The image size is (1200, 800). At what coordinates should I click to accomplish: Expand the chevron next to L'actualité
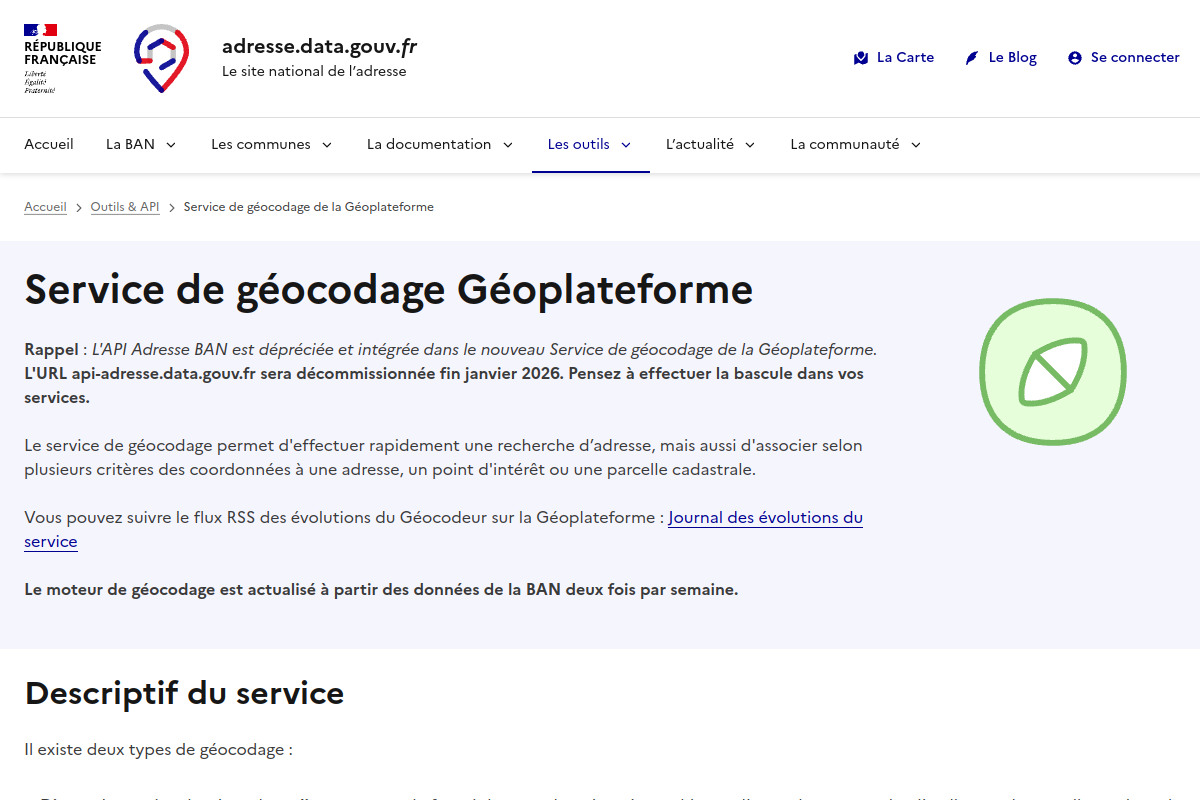click(750, 145)
